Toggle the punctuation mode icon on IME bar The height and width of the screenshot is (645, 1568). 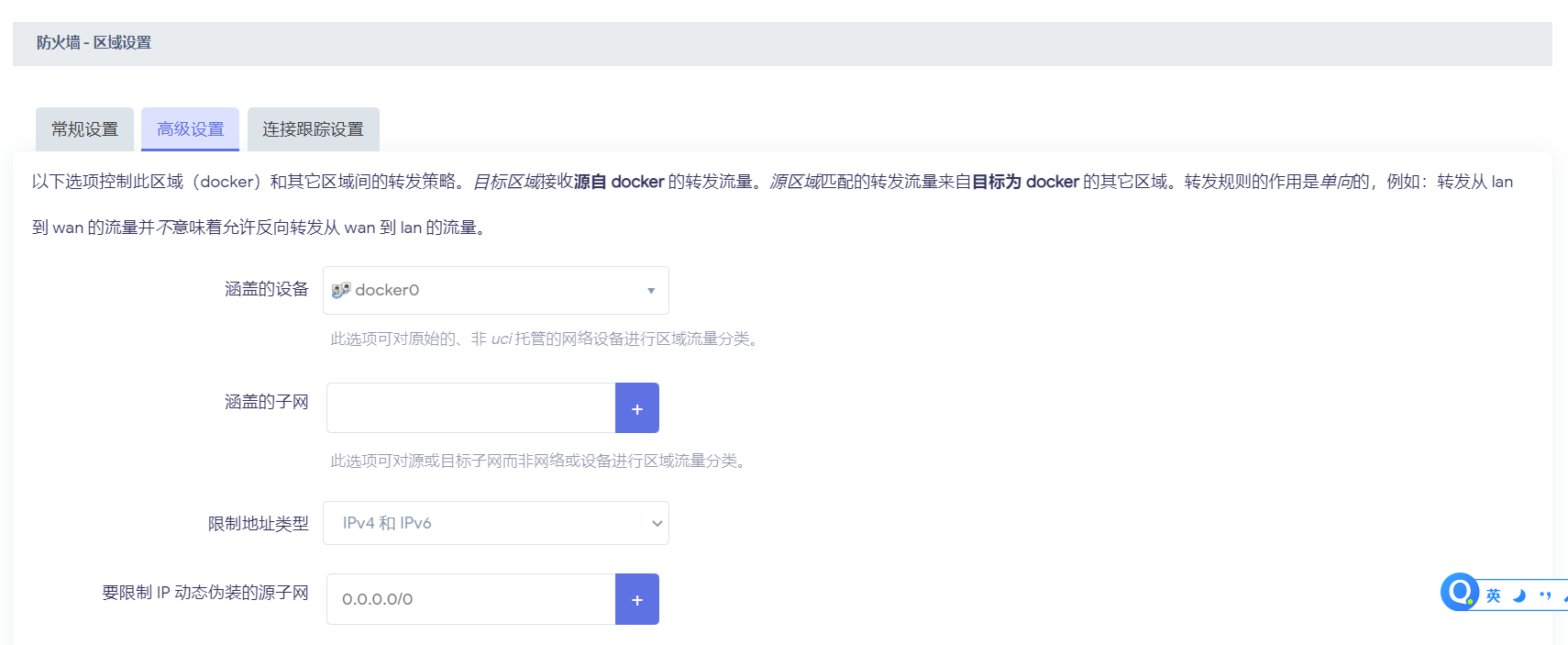click(1545, 596)
